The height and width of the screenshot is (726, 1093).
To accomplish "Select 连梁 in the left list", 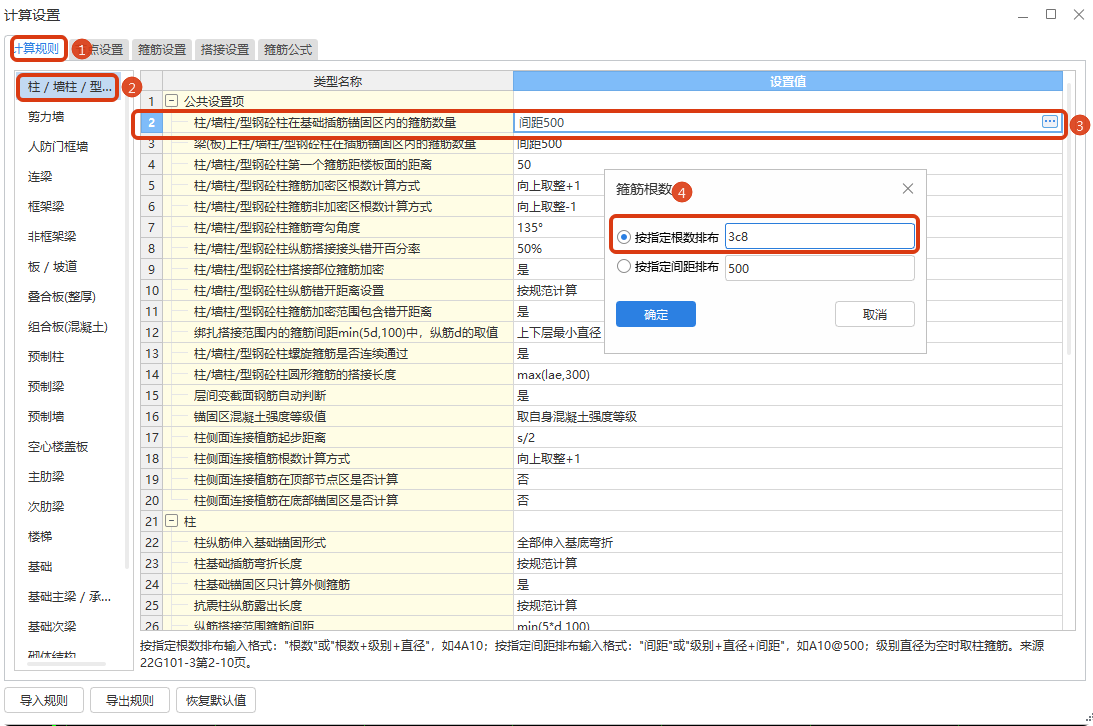I will [40, 176].
